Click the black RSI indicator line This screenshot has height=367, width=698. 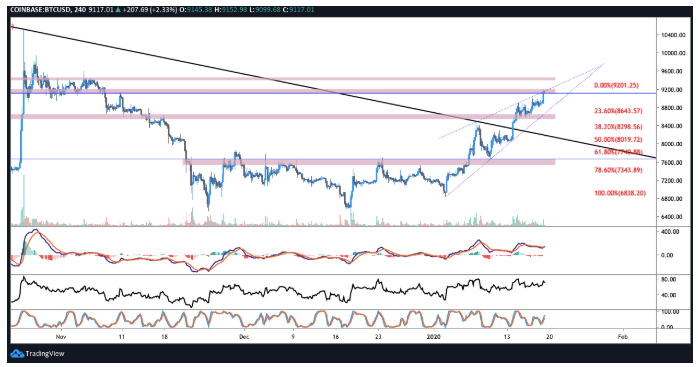coord(278,291)
